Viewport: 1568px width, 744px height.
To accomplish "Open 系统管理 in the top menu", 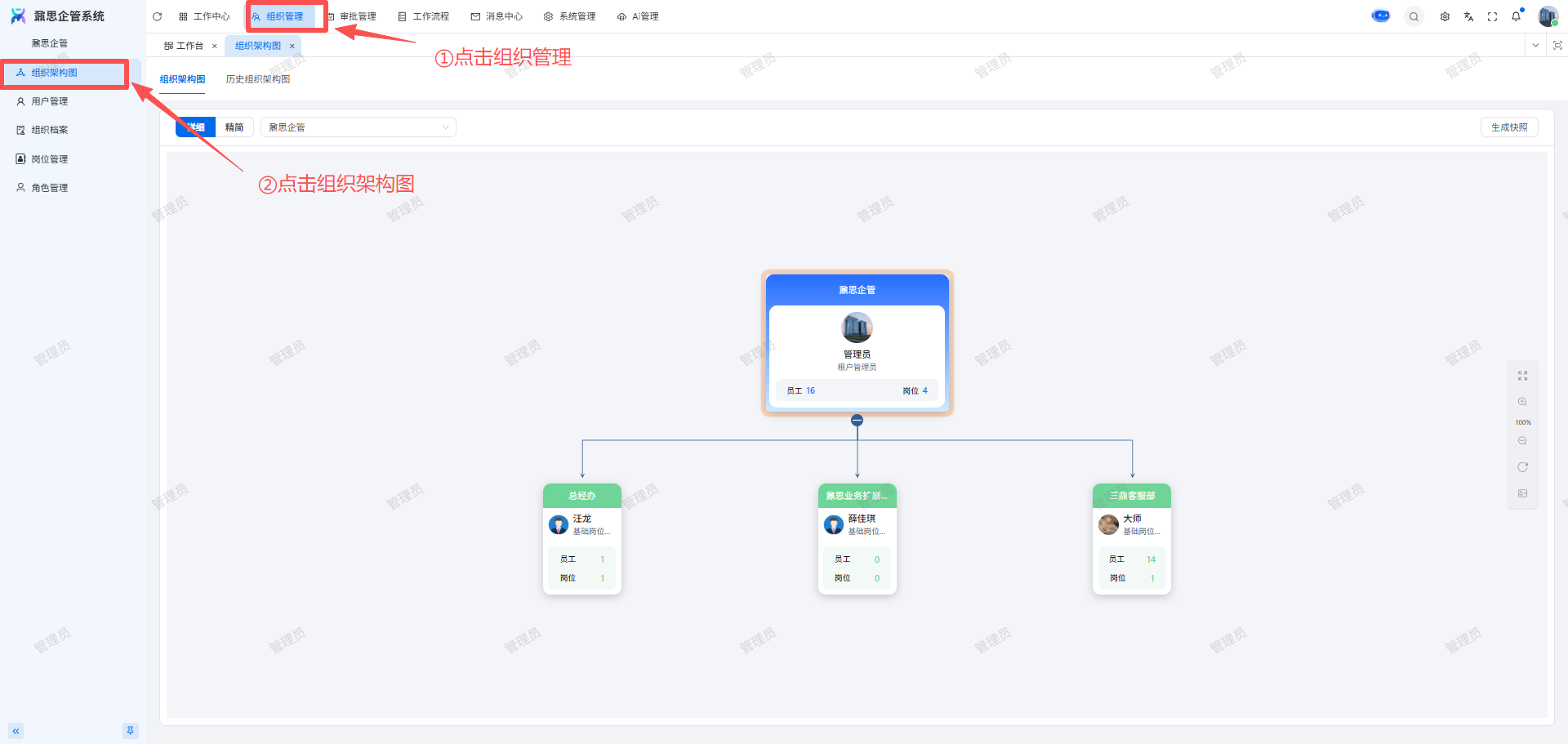I will point(570,16).
